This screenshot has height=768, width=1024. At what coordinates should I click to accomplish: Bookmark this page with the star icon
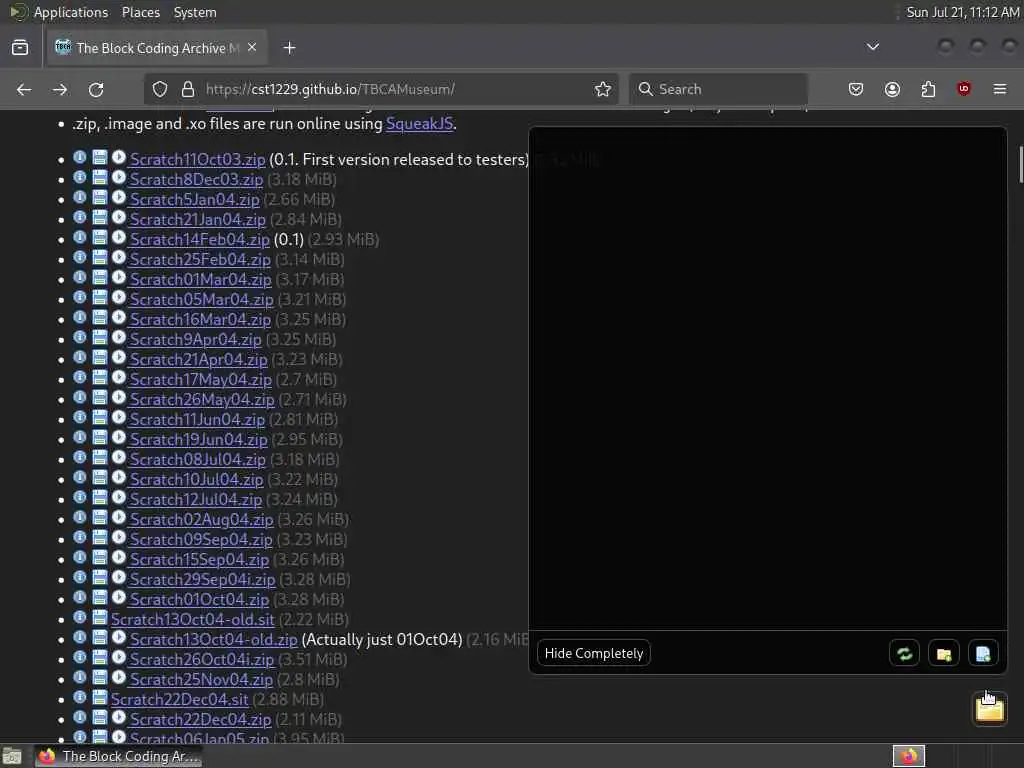[603, 89]
